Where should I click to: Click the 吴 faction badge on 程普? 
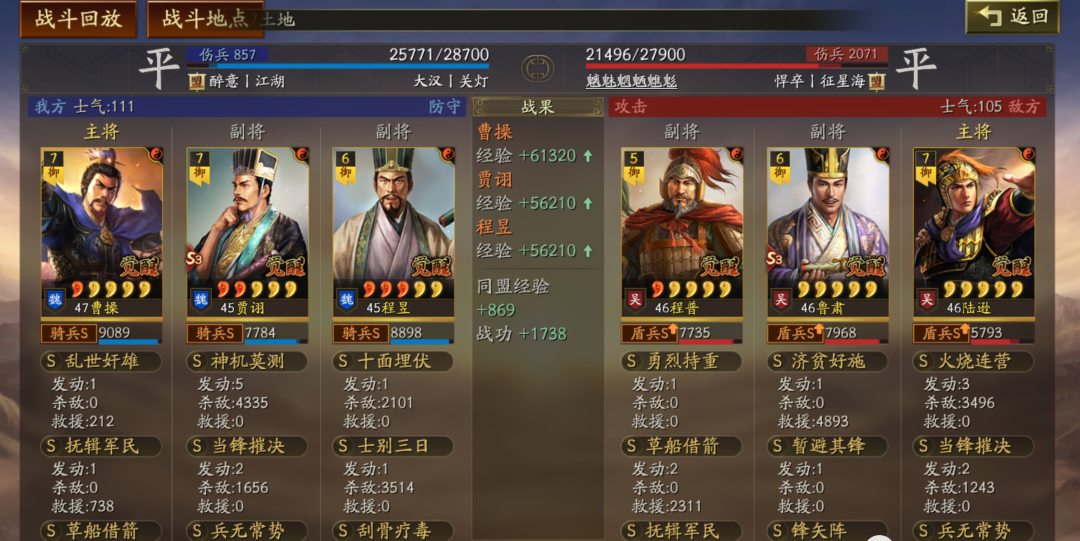click(x=636, y=300)
